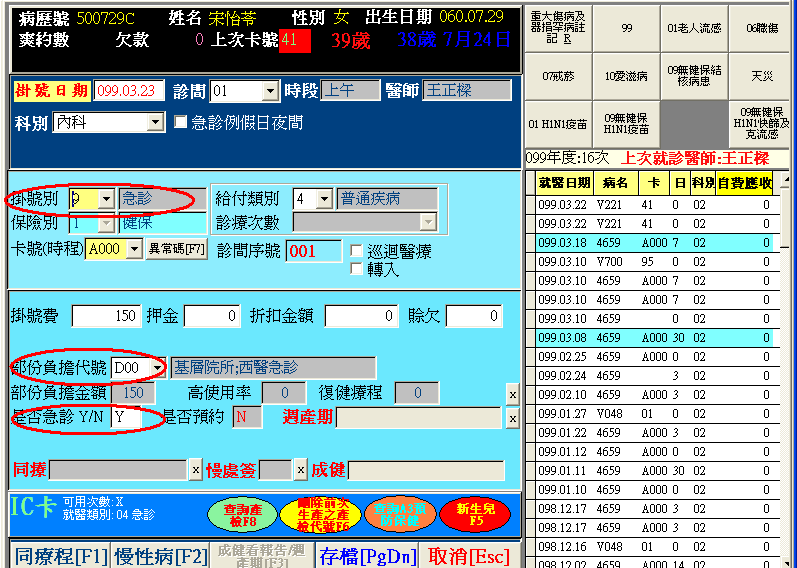
Task: Clear the 同療 field with its x button
Action: coord(195,469)
